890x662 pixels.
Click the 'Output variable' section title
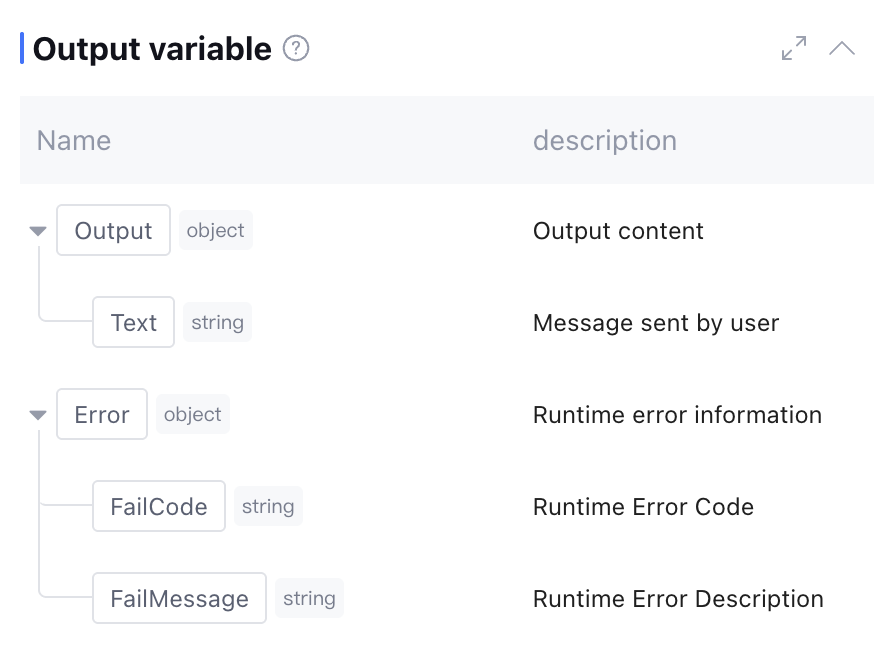click(152, 48)
